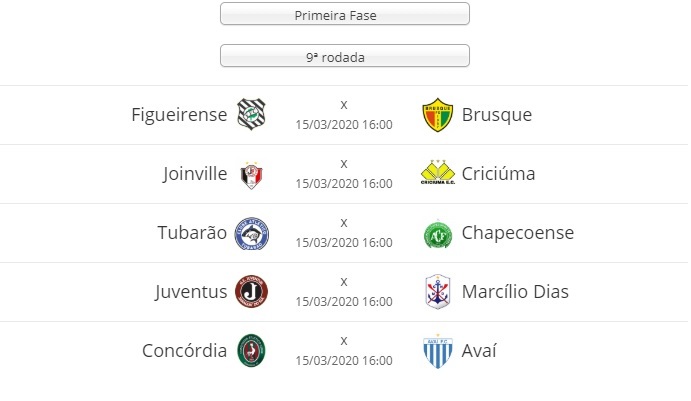Select the Criciúma team logo
The width and height of the screenshot is (691, 401).
[x=438, y=172]
